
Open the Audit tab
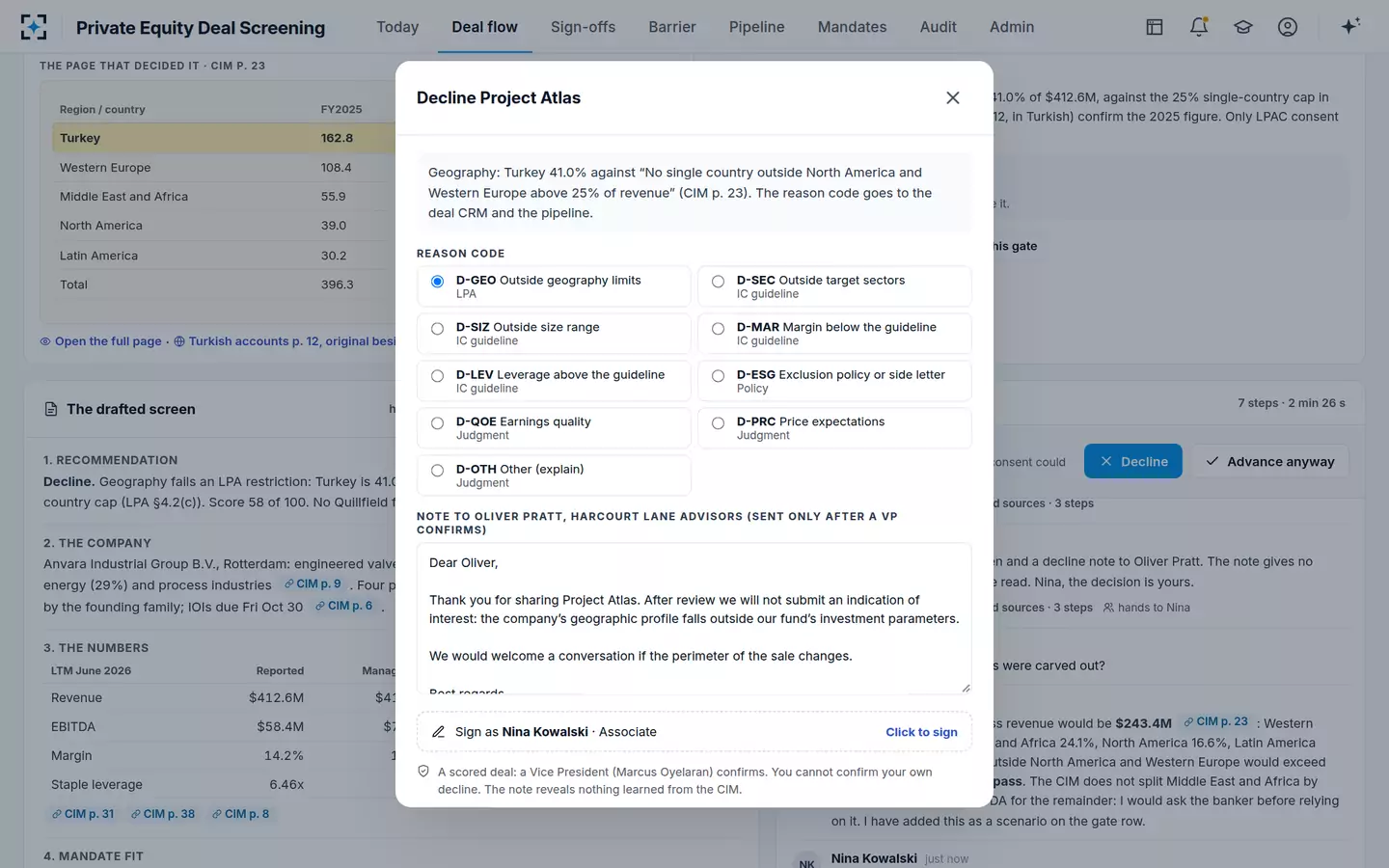coord(939,27)
